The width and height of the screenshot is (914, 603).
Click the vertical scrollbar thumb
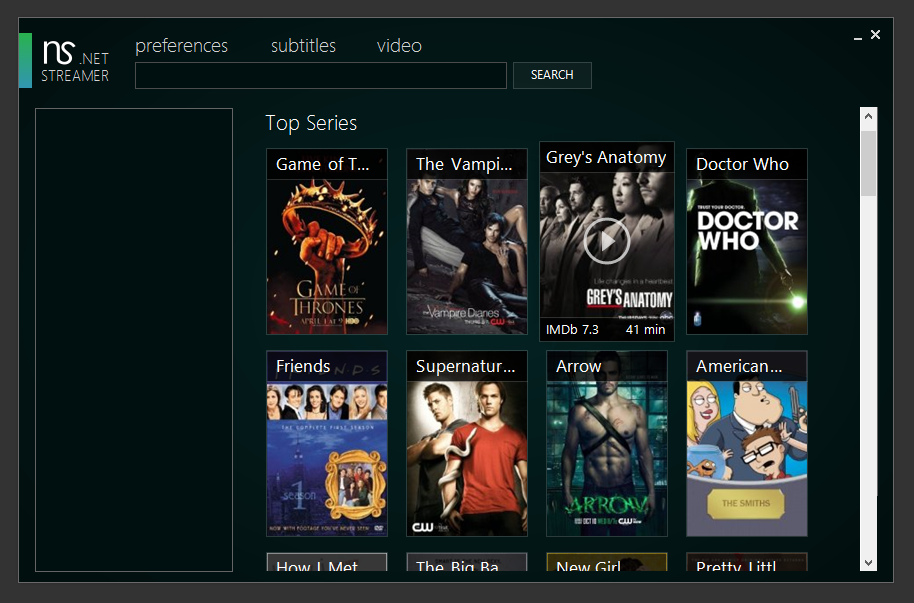869,163
